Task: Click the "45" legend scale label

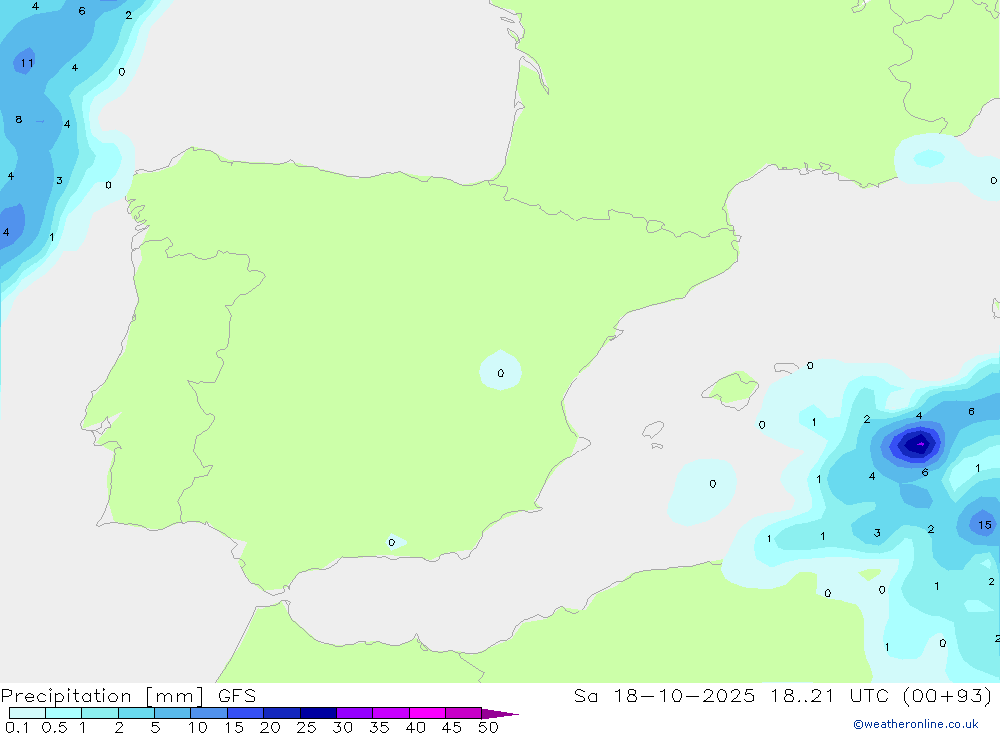Action: 452,727
